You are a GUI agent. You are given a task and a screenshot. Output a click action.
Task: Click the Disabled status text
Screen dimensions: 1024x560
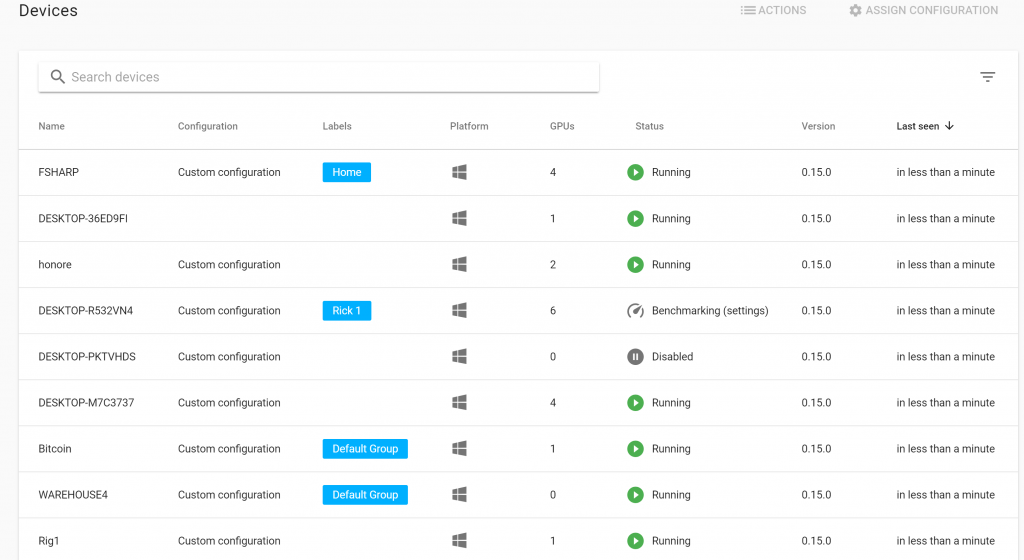click(x=673, y=356)
